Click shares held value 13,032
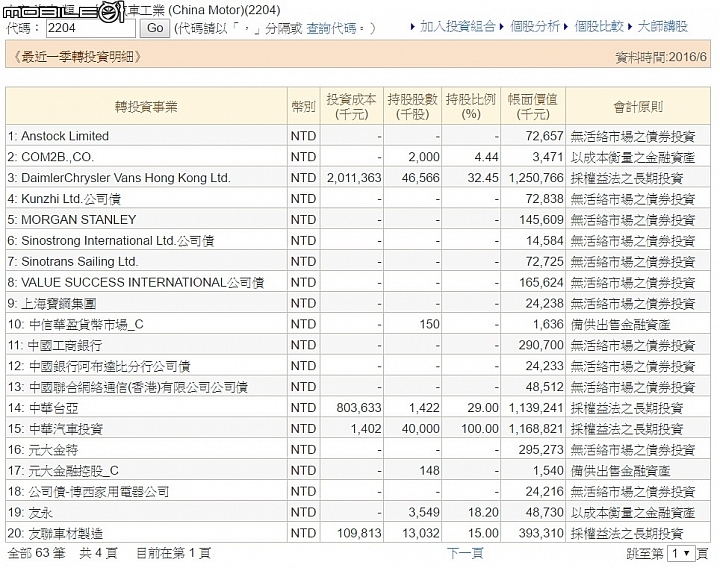 click(421, 533)
